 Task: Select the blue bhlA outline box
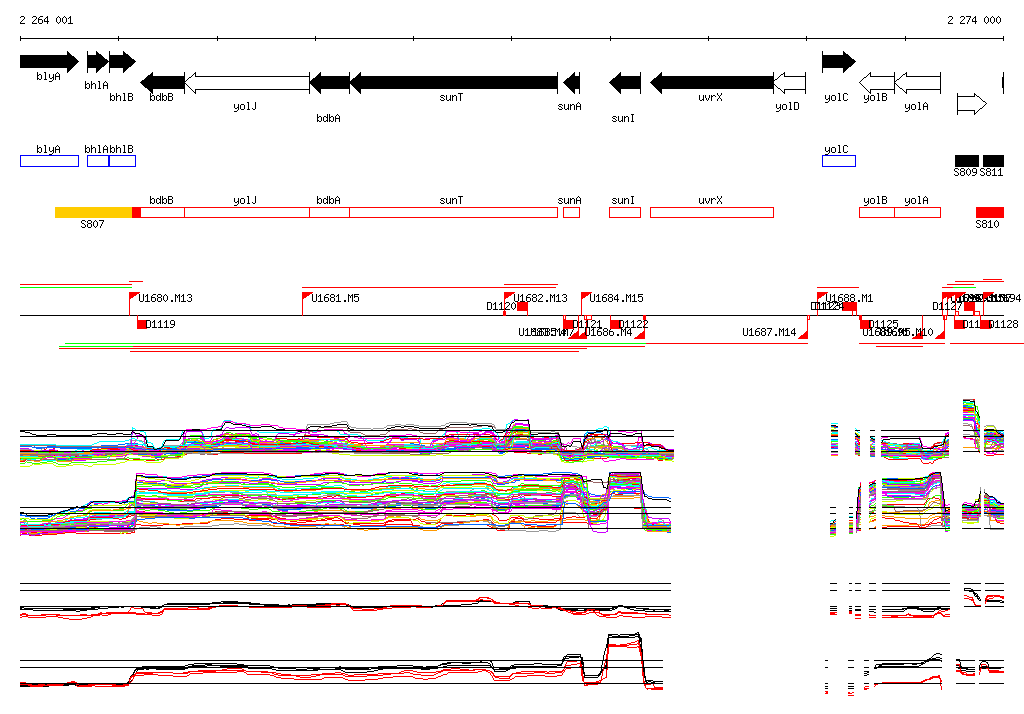(x=98, y=161)
